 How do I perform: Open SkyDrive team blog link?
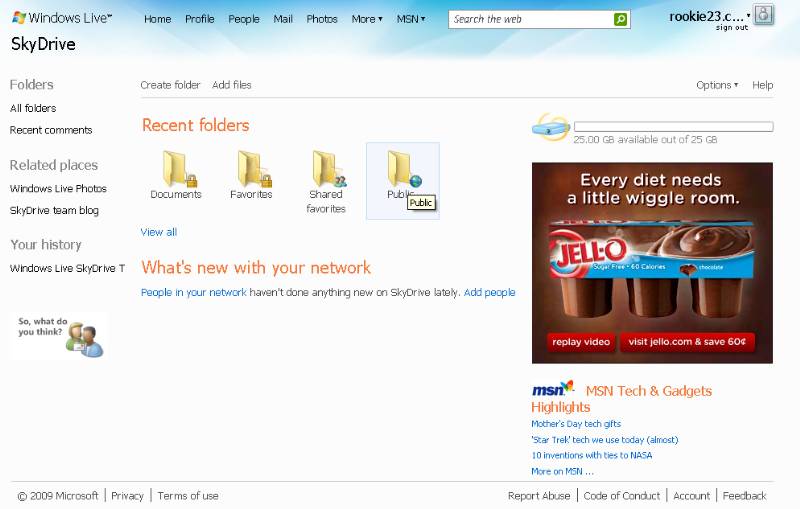pyautogui.click(x=54, y=211)
